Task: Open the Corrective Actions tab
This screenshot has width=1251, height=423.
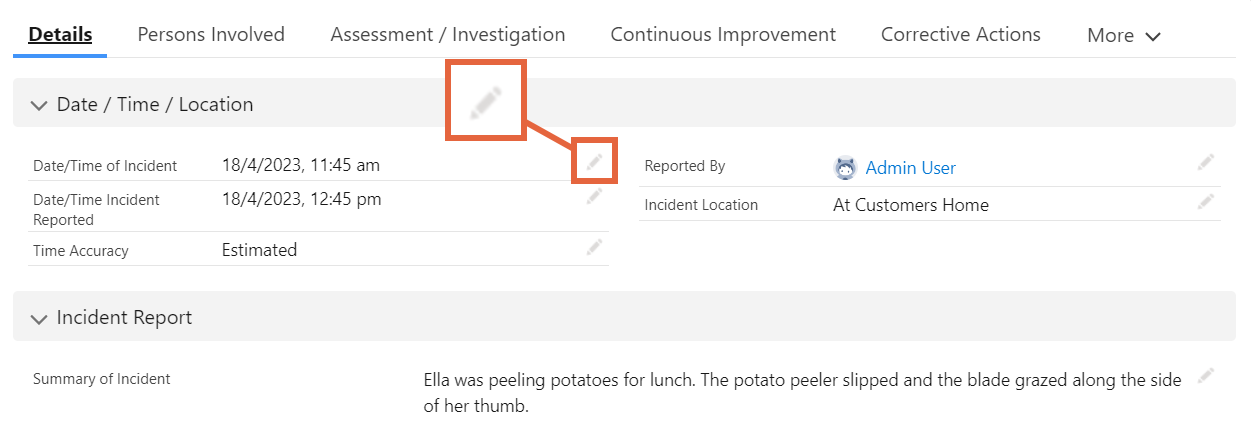Action: pyautogui.click(x=961, y=34)
